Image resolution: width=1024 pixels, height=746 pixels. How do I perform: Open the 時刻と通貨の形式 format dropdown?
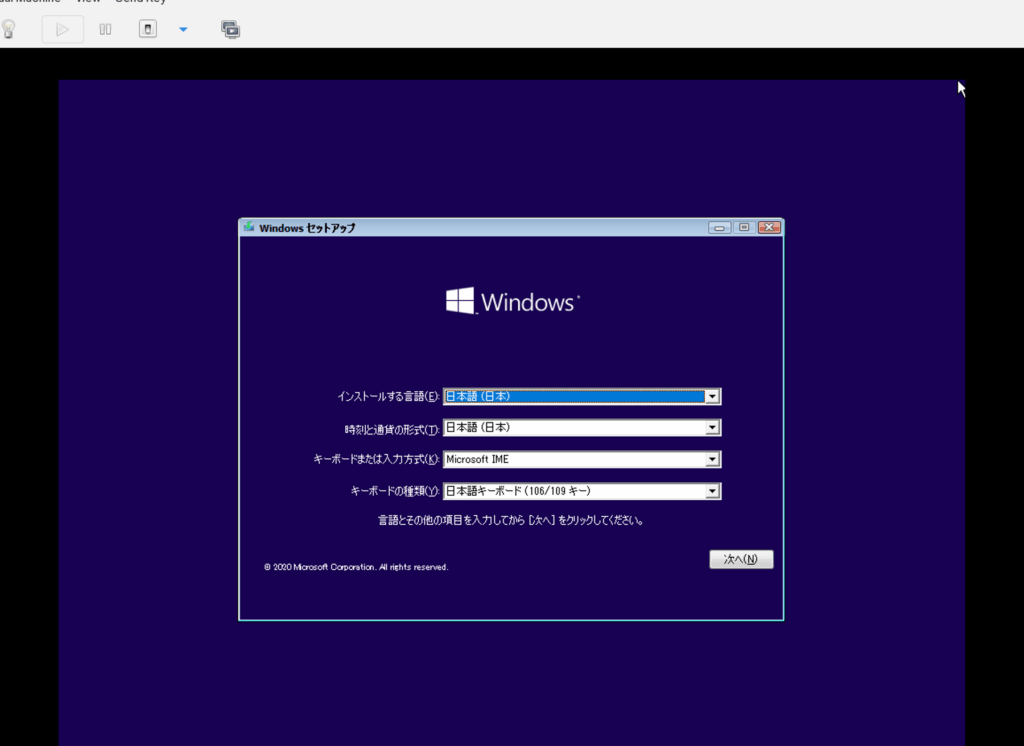(x=711, y=427)
